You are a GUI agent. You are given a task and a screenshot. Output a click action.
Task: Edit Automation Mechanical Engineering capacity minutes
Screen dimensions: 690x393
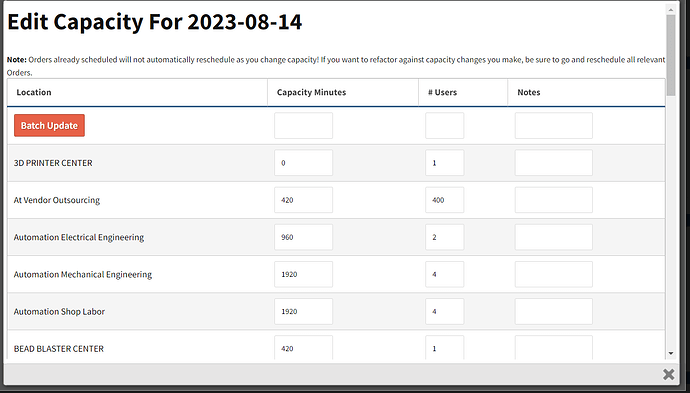click(304, 274)
